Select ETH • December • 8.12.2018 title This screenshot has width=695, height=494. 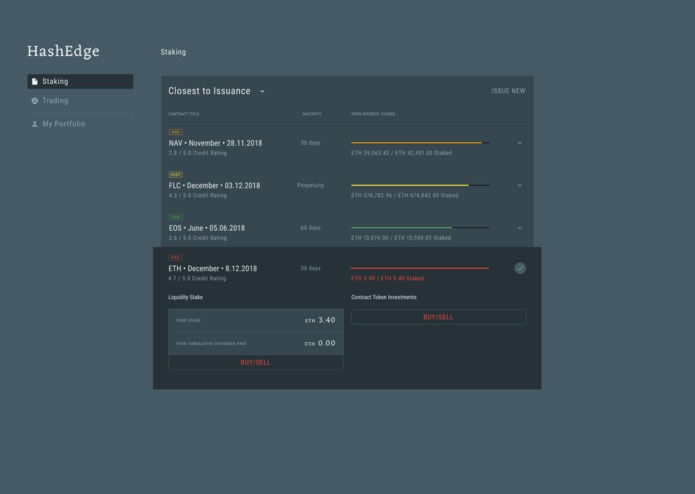212,268
